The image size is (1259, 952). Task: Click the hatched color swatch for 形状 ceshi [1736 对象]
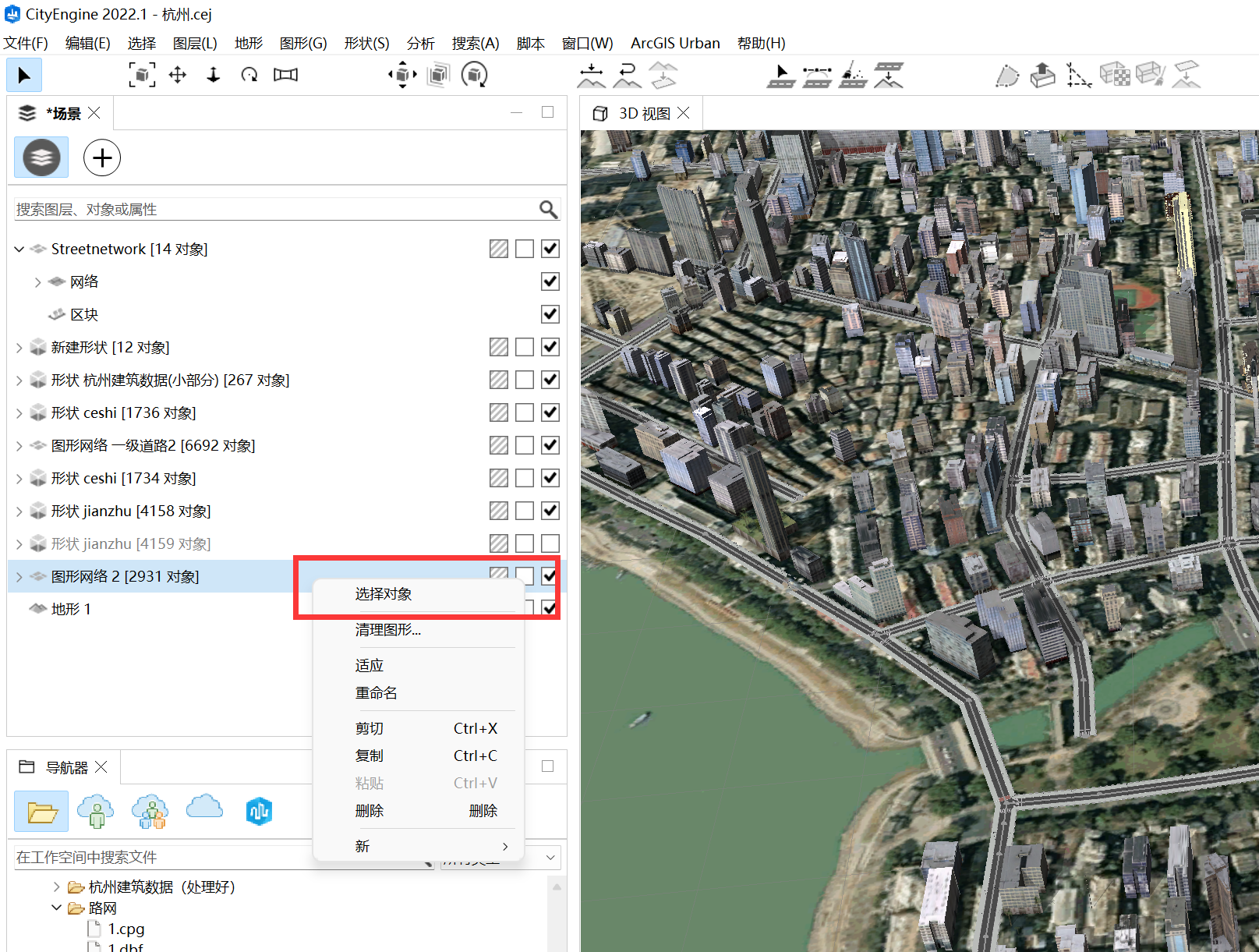(499, 412)
